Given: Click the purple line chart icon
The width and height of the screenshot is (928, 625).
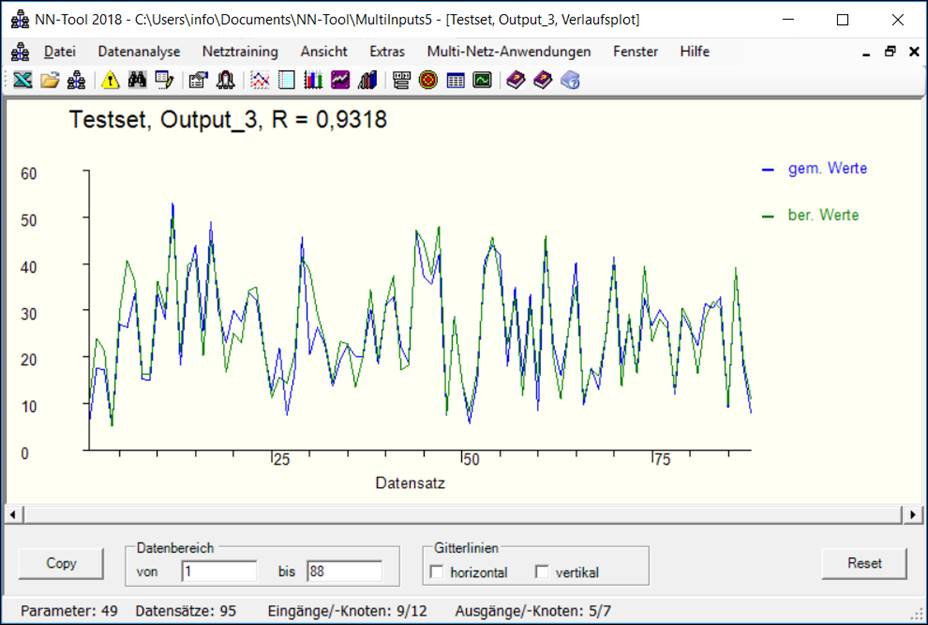Looking at the screenshot, I should pyautogui.click(x=340, y=80).
